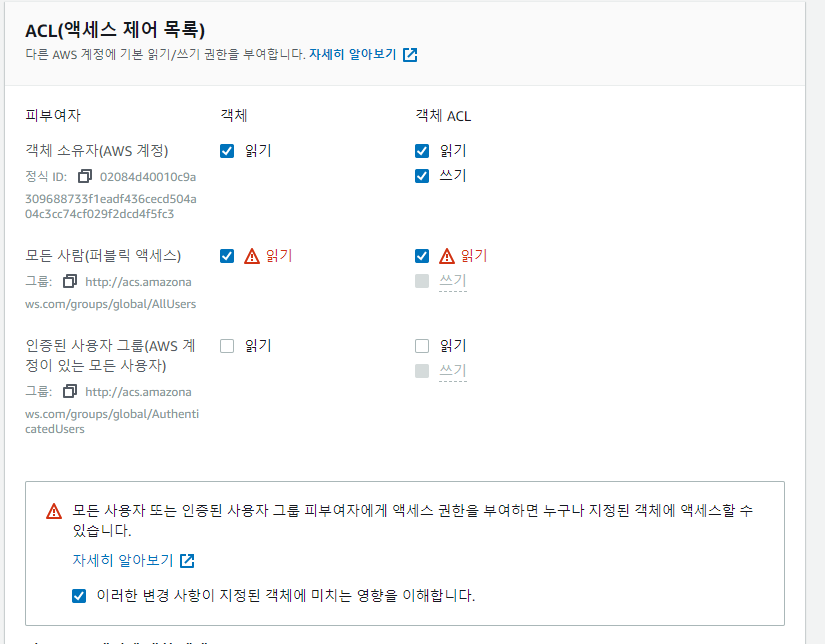Uncheck public access ACL 읽기 checkbox
This screenshot has width=825, height=644.
[422, 256]
